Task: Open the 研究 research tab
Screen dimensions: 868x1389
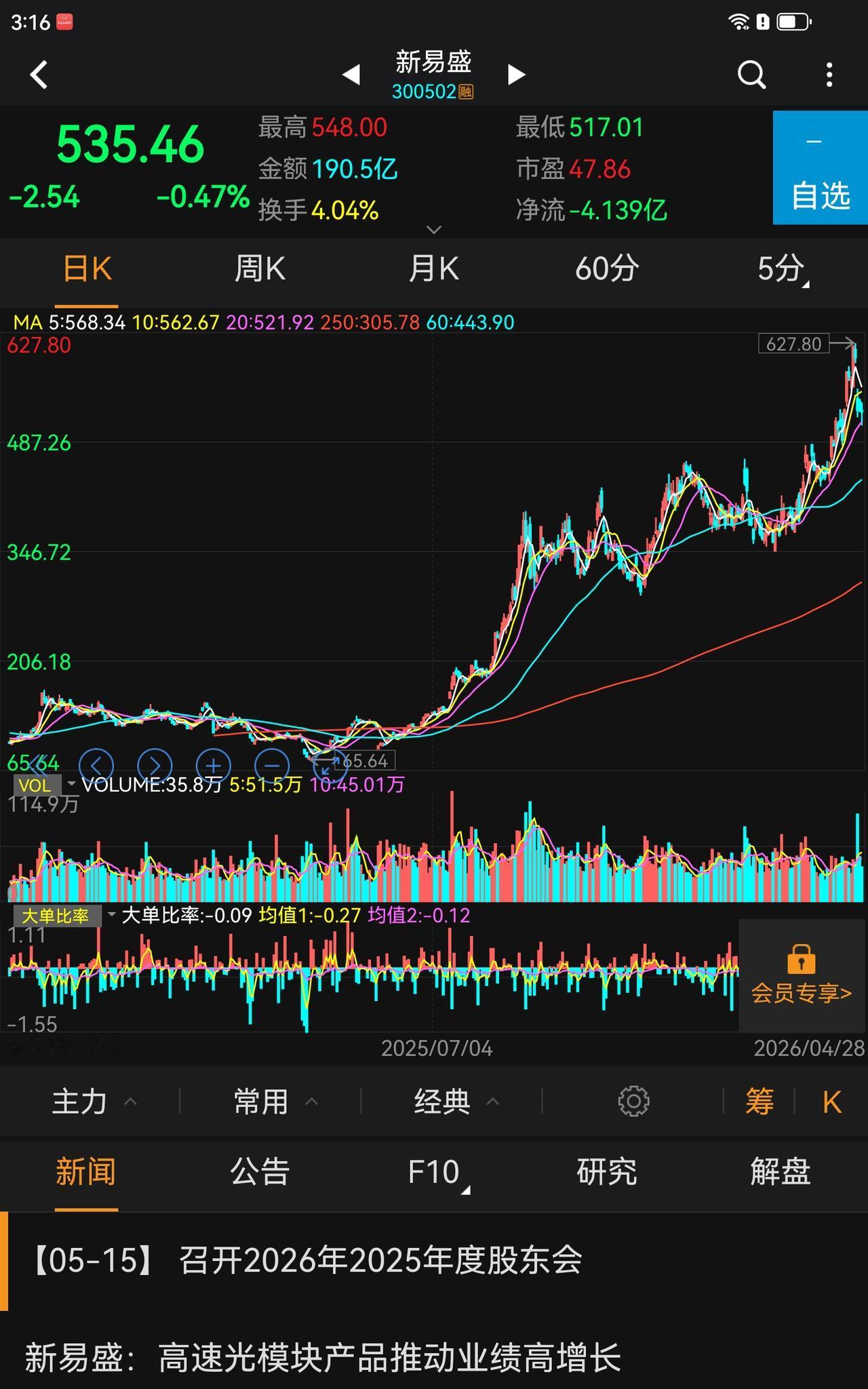Action: tap(607, 1172)
